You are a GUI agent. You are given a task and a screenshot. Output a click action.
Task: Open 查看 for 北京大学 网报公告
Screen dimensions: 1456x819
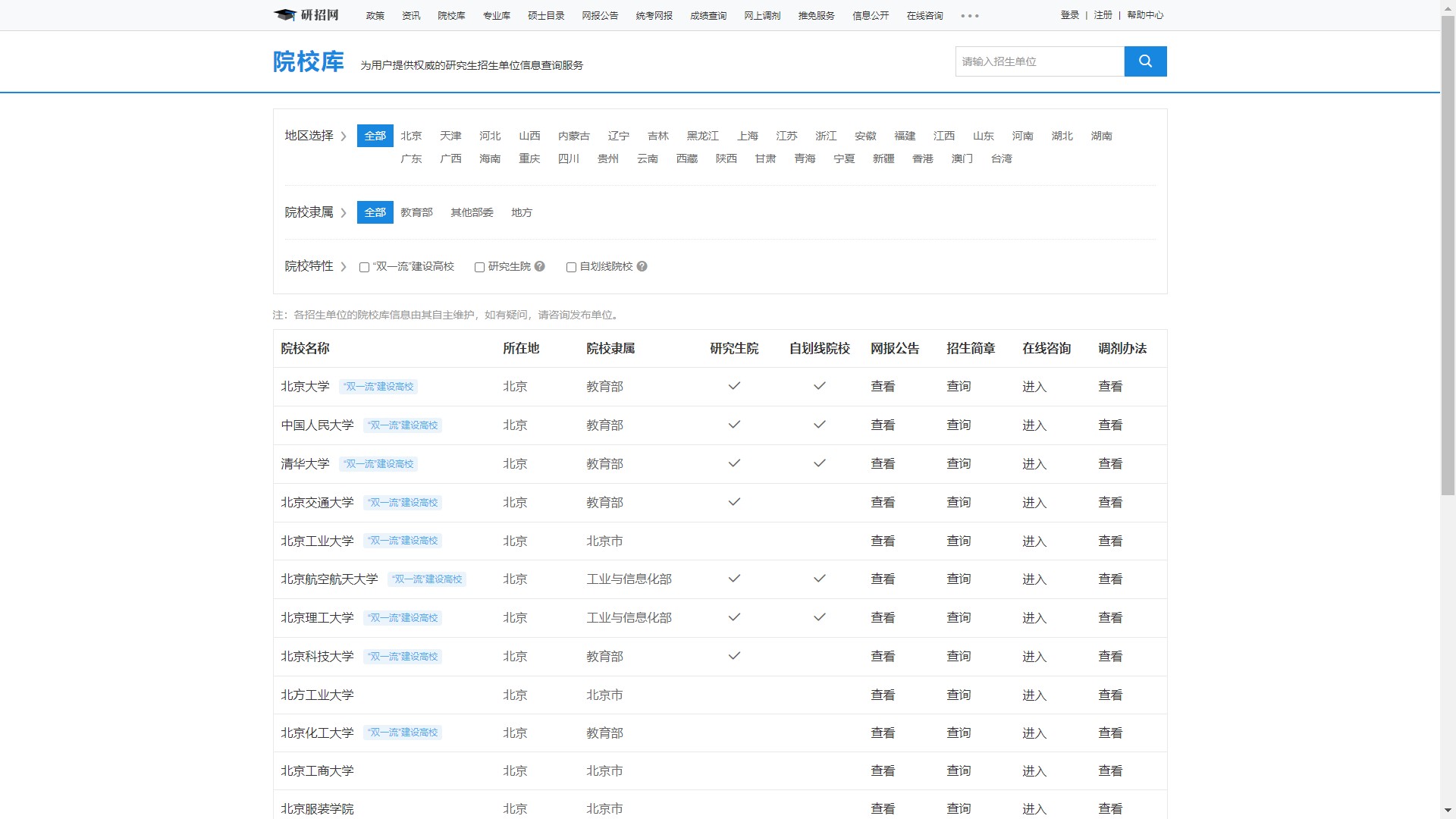click(x=883, y=387)
